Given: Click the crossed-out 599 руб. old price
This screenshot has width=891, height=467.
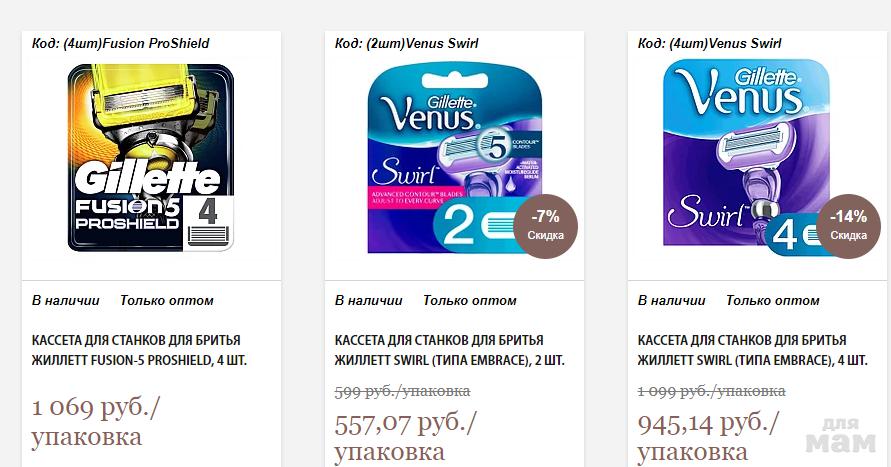Looking at the screenshot, I should tap(402, 391).
